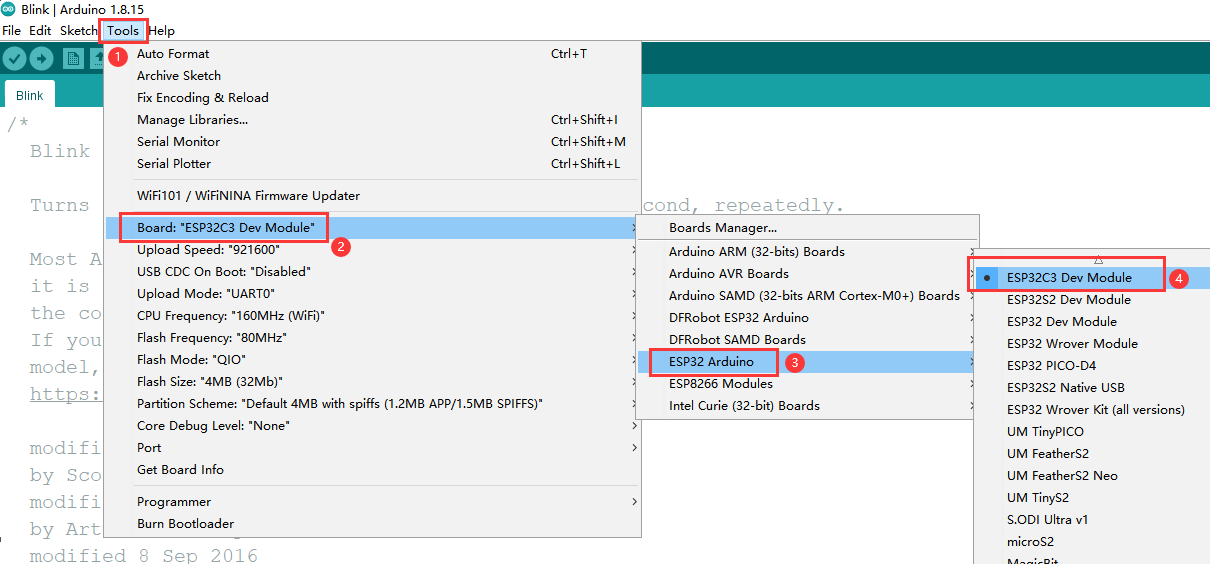The width and height of the screenshot is (1210, 564).
Task: Expand Arduino ARM (32-bits) Boards
Action: 807,252
